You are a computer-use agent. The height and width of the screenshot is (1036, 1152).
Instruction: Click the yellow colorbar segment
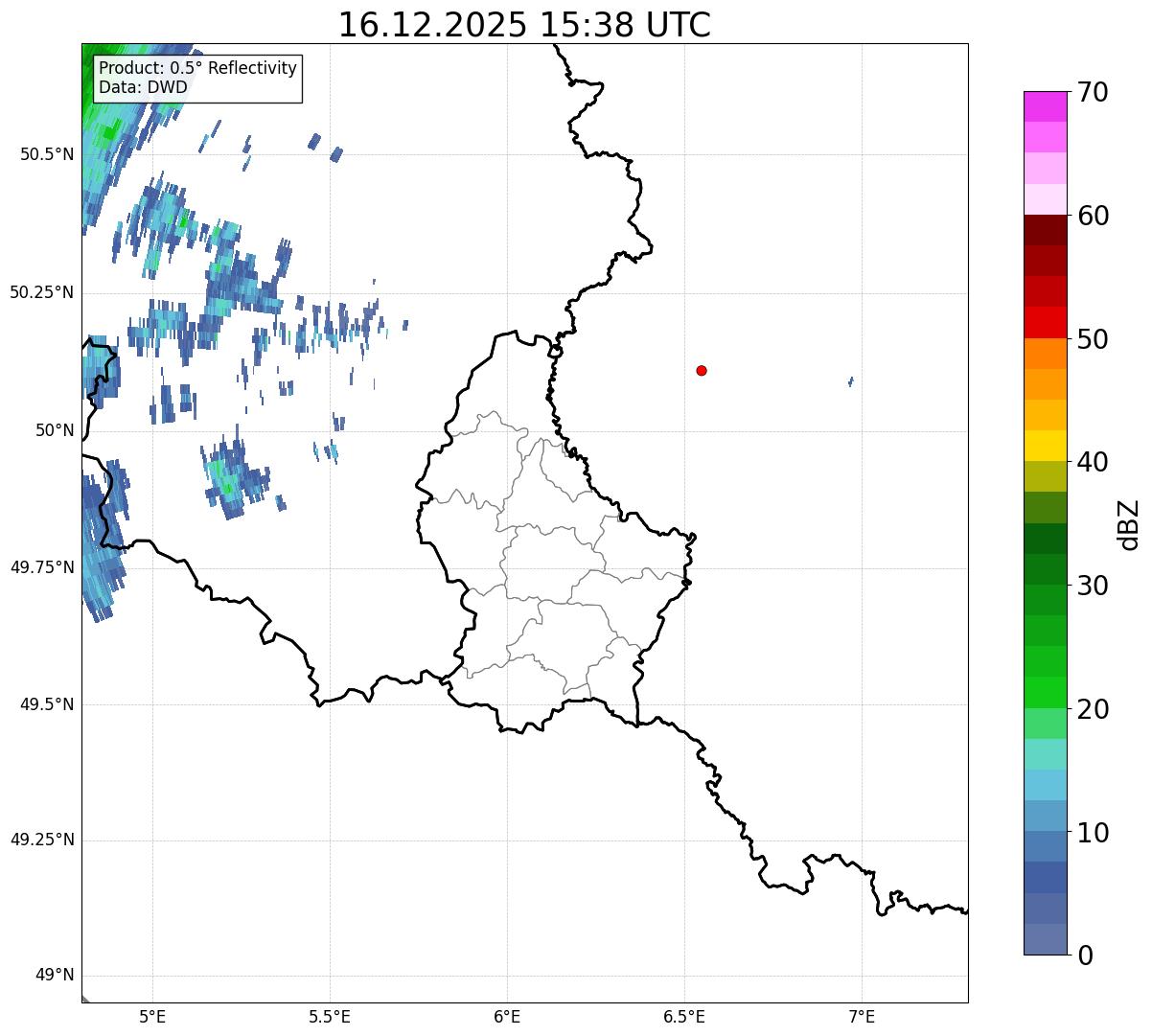tap(1046, 446)
